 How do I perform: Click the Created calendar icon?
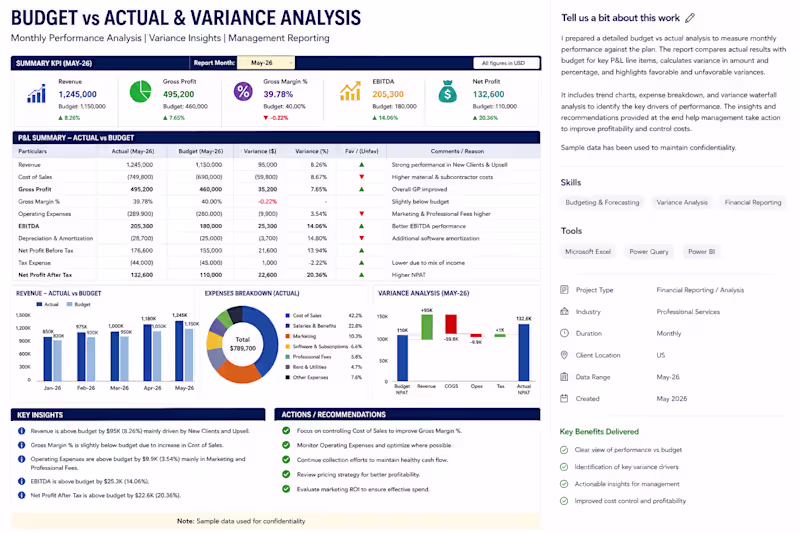(x=564, y=398)
